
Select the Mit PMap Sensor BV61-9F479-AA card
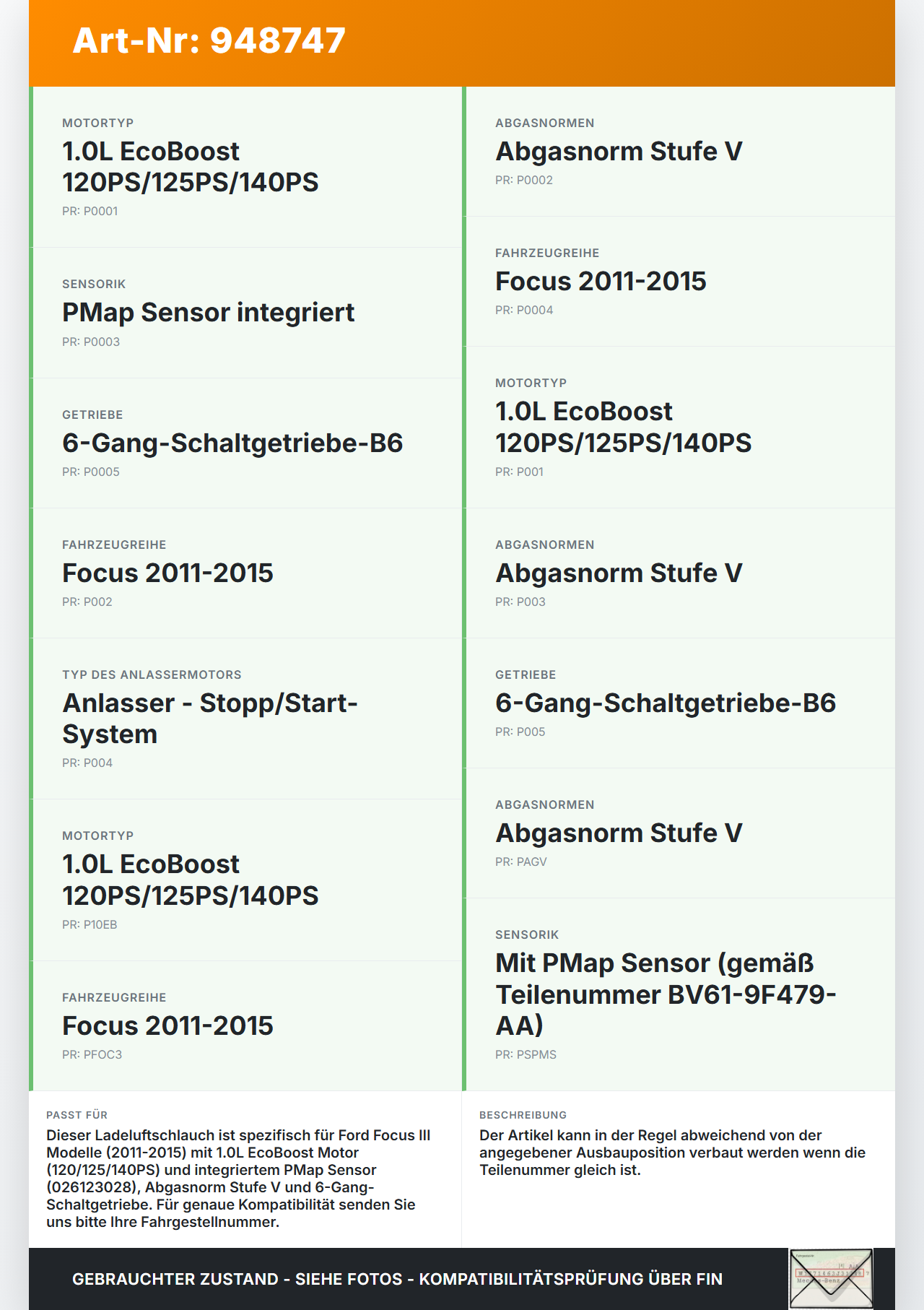pyautogui.click(x=679, y=994)
